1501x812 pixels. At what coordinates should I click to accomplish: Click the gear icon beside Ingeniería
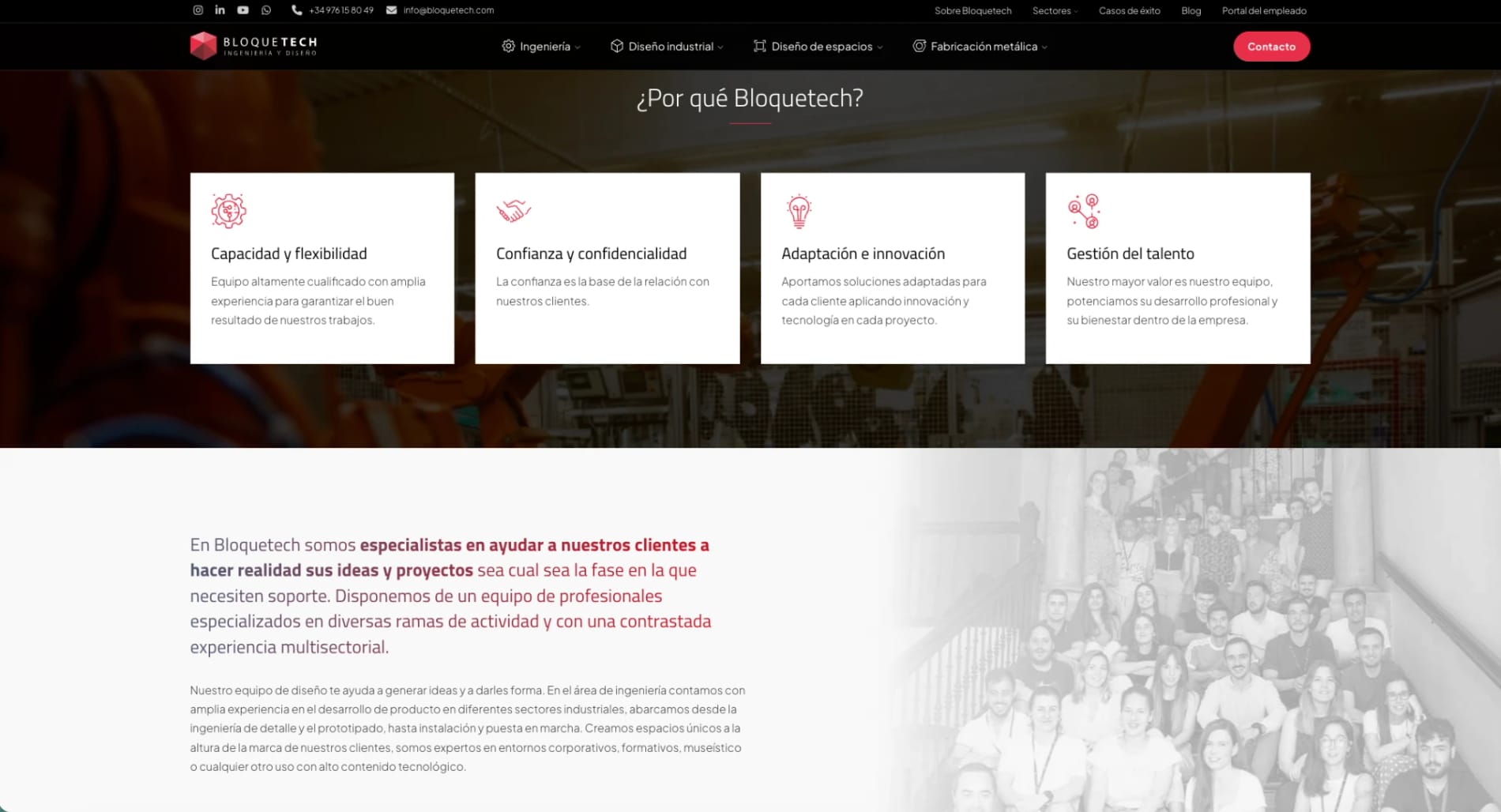pos(509,46)
